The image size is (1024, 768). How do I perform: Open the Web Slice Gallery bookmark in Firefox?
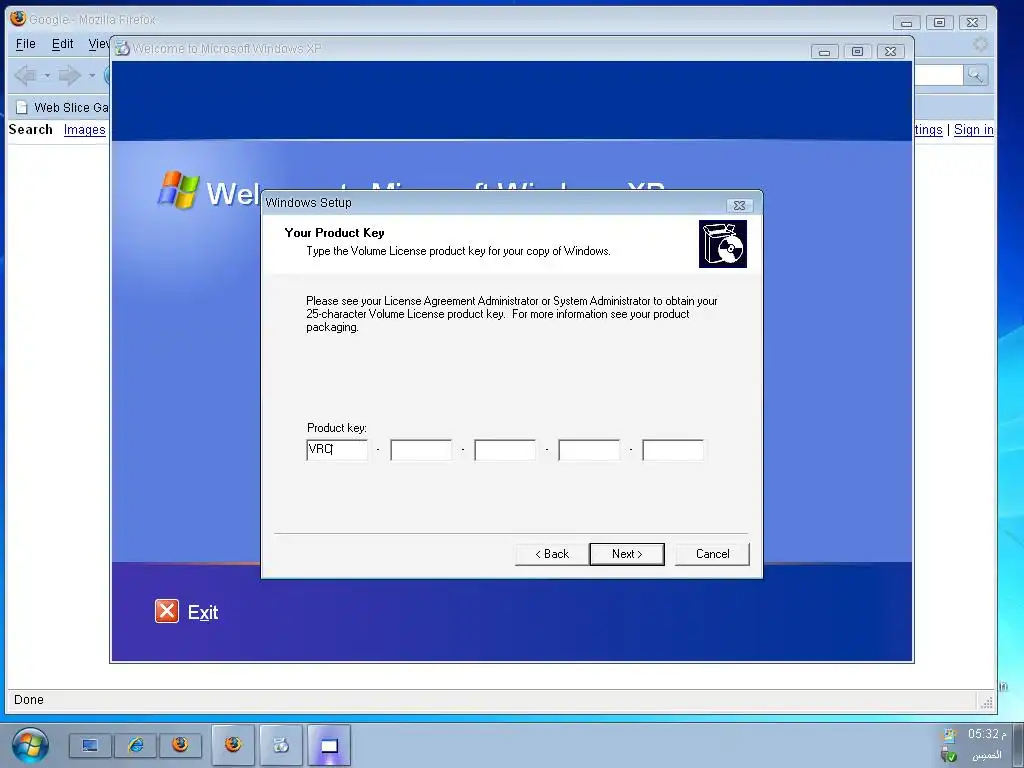(62, 107)
